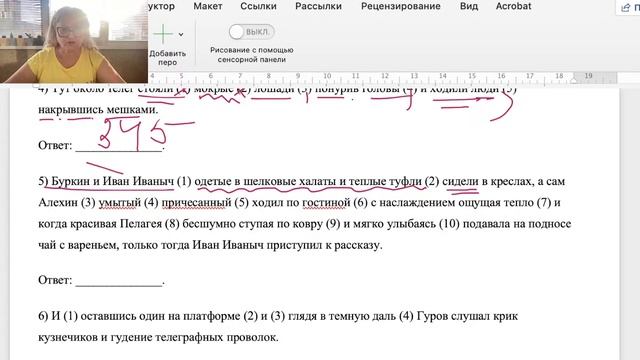Click the right margin marker on ruler

(573, 80)
